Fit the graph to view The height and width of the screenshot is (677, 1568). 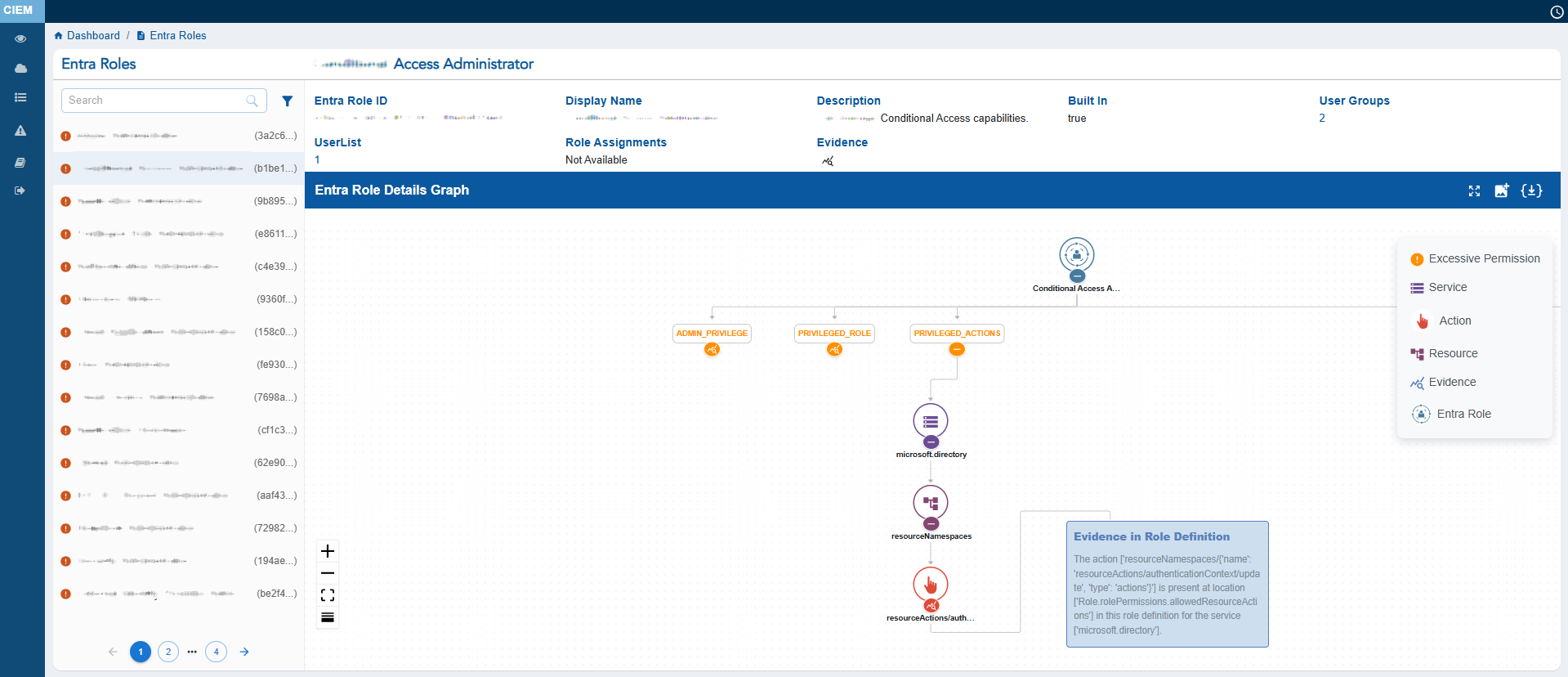pos(328,595)
